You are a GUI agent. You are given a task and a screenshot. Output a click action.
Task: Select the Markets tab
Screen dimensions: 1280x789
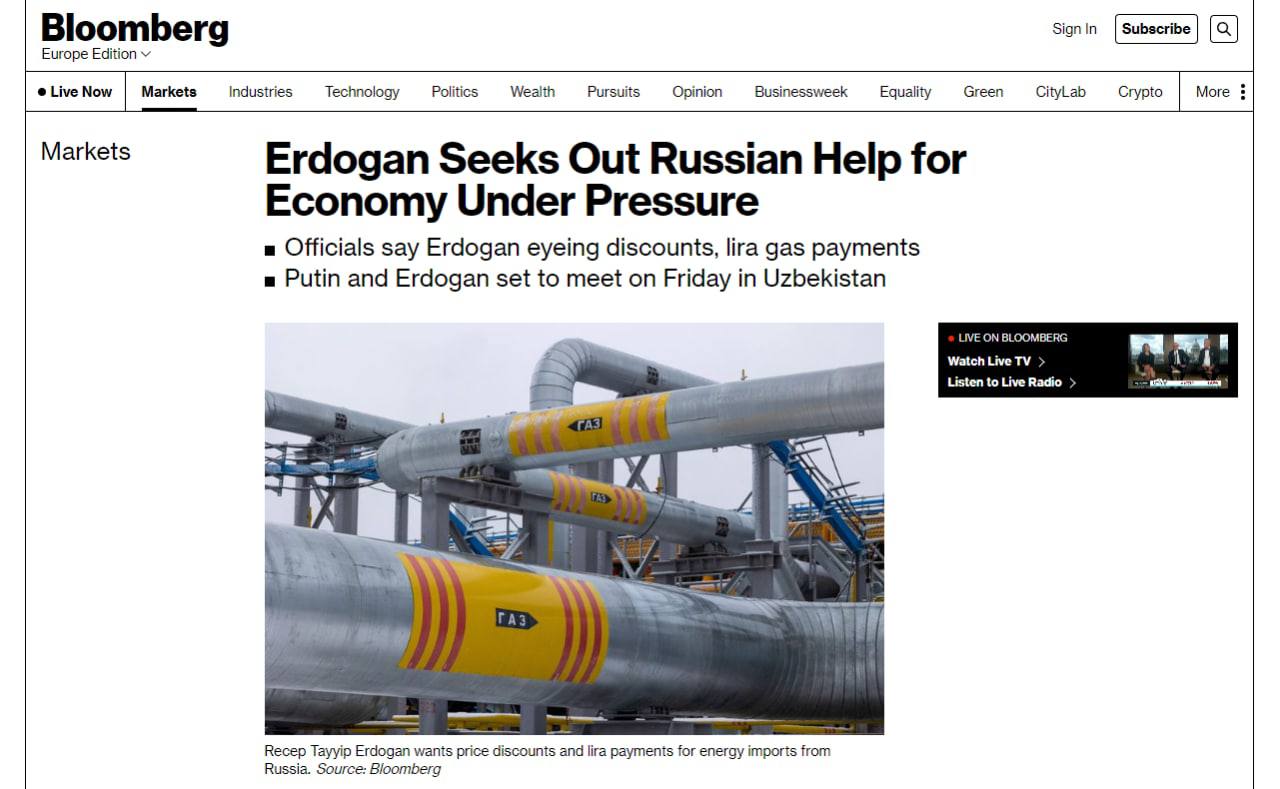169,92
